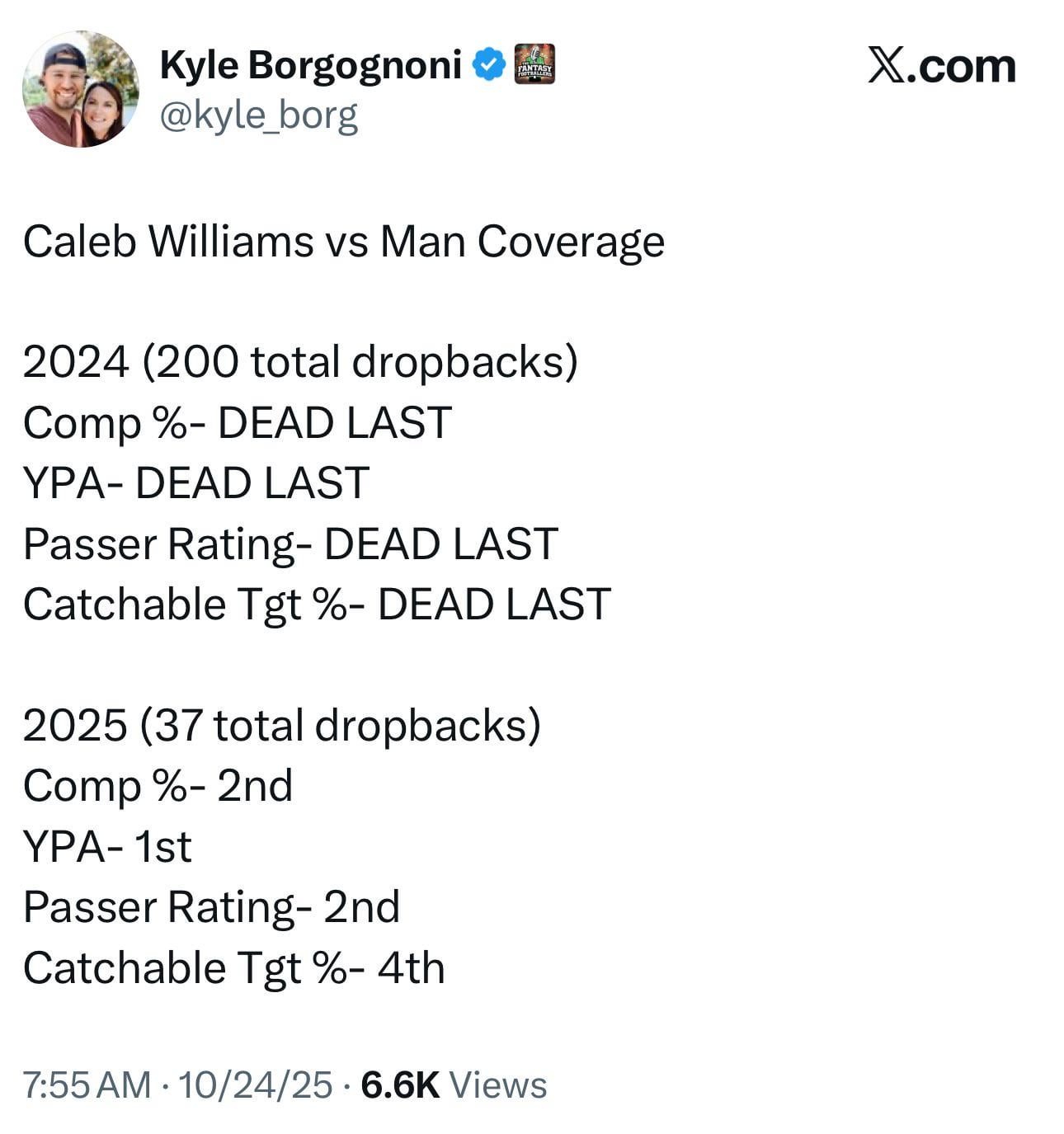Open the 6.6K Views count
This screenshot has height=1134, width=1064.
(454, 1085)
